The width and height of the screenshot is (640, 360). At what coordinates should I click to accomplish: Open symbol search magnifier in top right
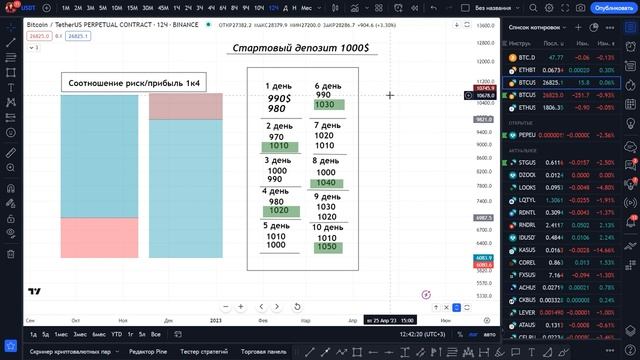click(x=533, y=8)
